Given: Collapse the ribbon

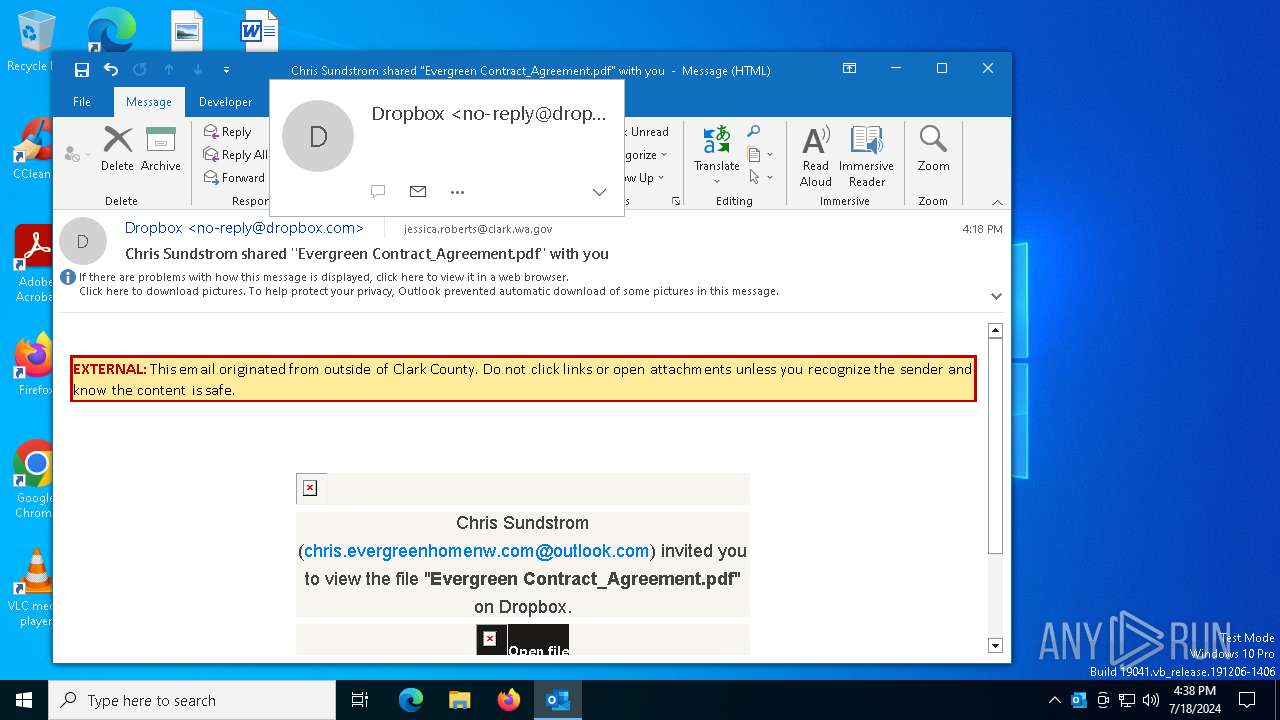Looking at the screenshot, I should click(996, 201).
